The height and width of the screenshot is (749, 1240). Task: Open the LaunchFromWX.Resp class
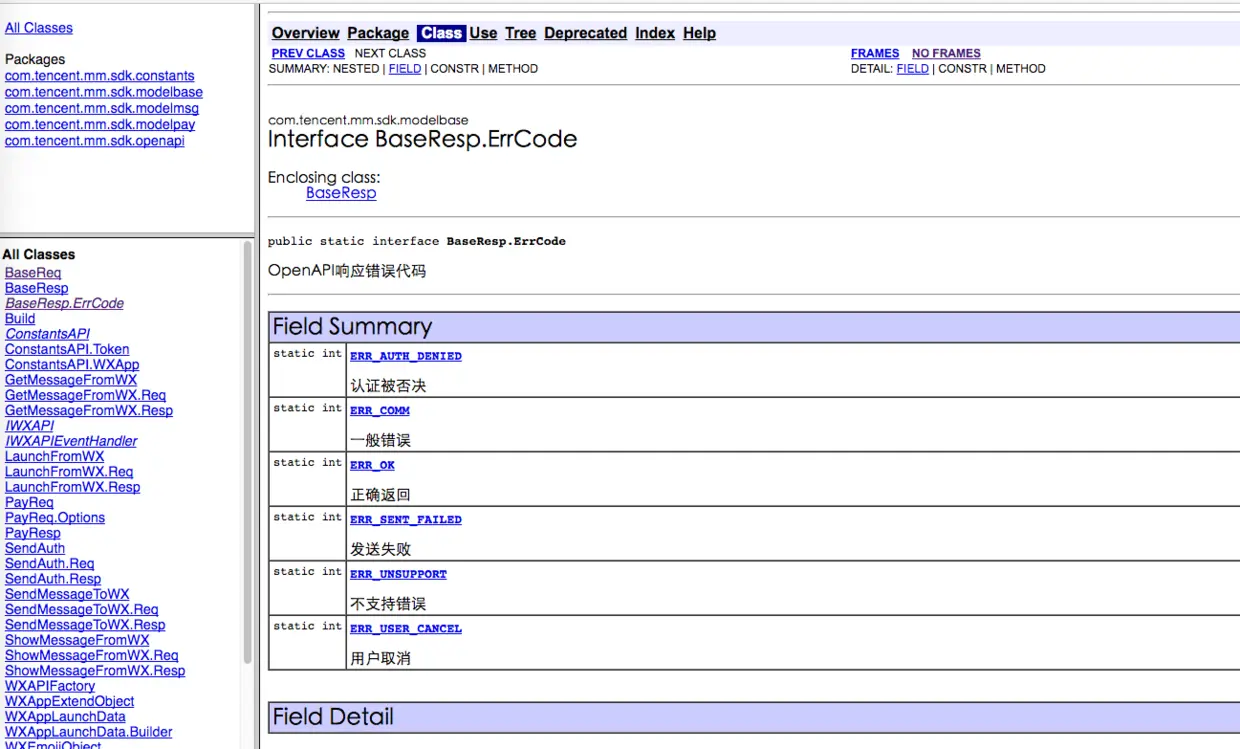click(72, 487)
